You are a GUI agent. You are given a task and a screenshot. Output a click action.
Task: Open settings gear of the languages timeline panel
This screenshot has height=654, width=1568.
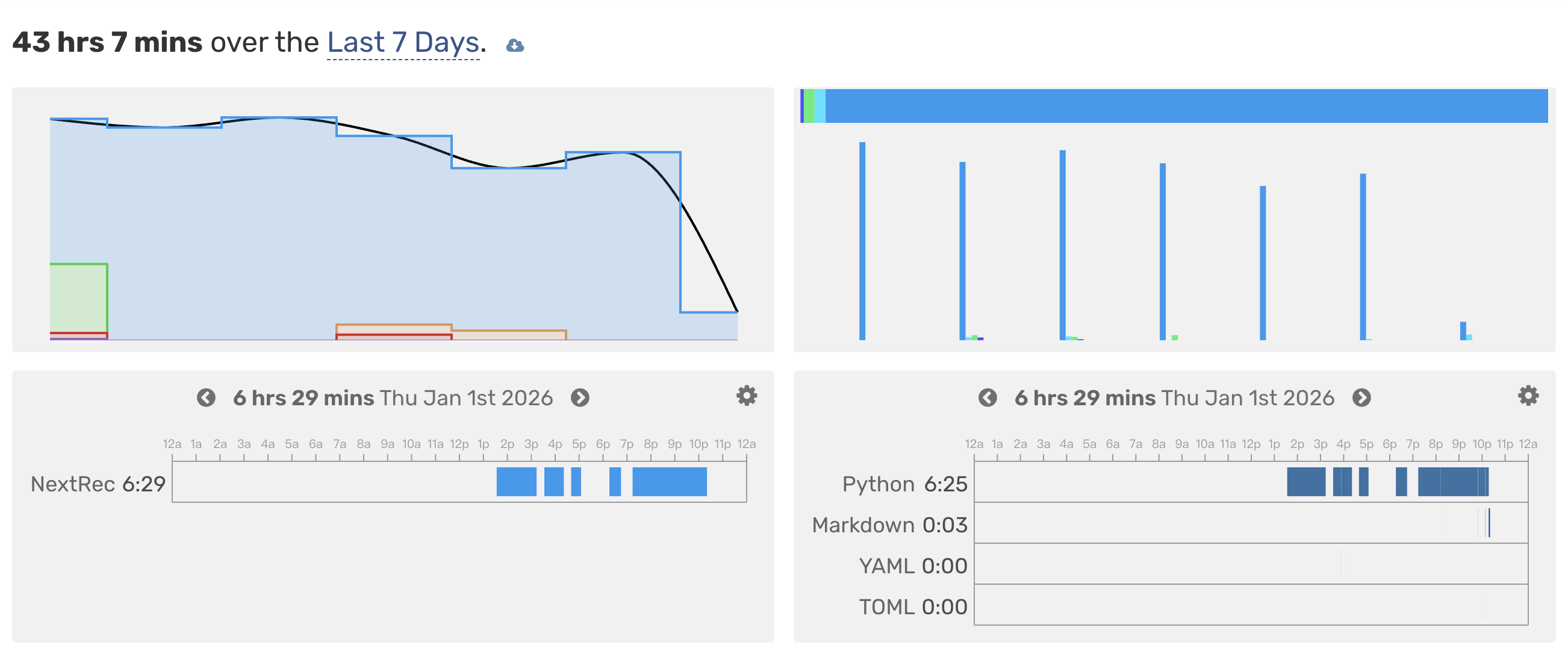(x=1528, y=396)
